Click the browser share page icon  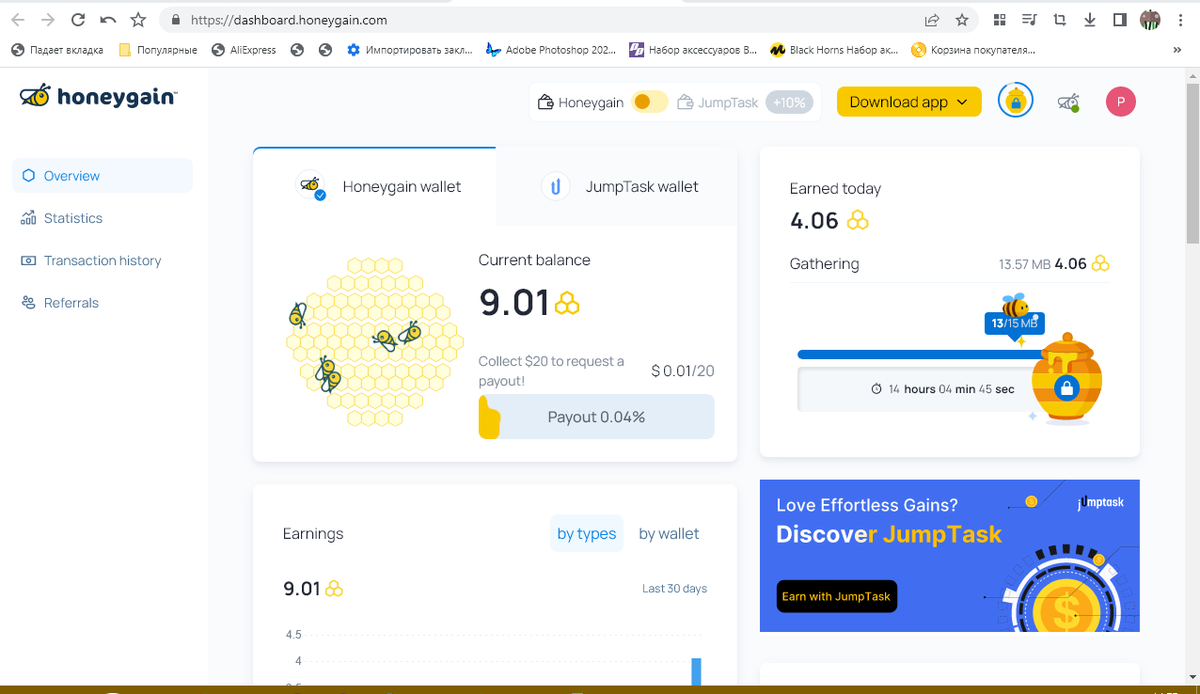(931, 19)
